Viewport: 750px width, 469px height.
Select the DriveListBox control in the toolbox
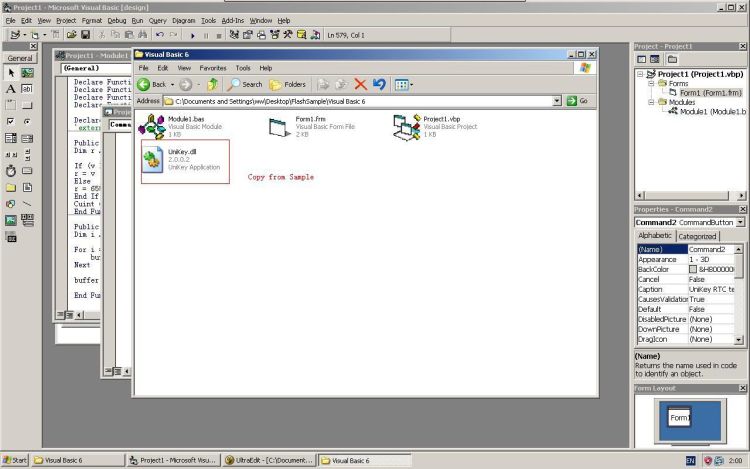27,171
